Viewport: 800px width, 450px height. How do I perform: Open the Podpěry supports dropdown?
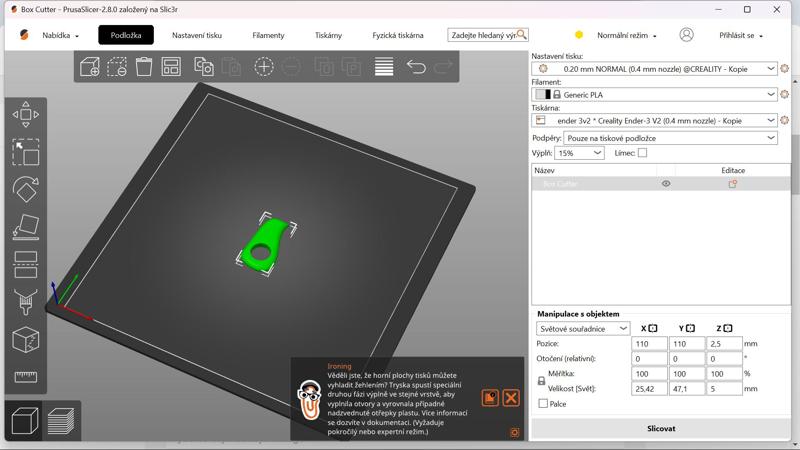pos(670,138)
